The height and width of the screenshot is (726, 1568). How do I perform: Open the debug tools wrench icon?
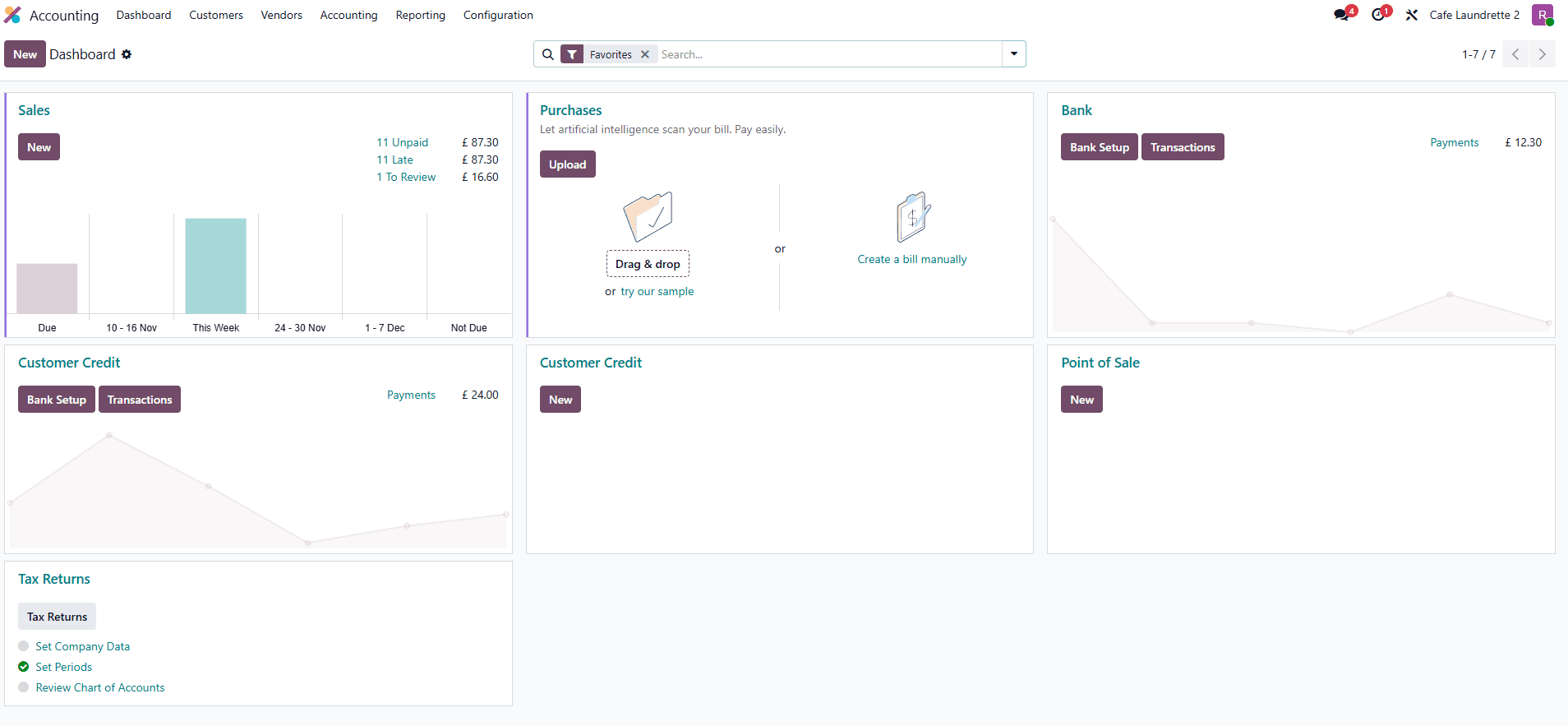tap(1412, 15)
